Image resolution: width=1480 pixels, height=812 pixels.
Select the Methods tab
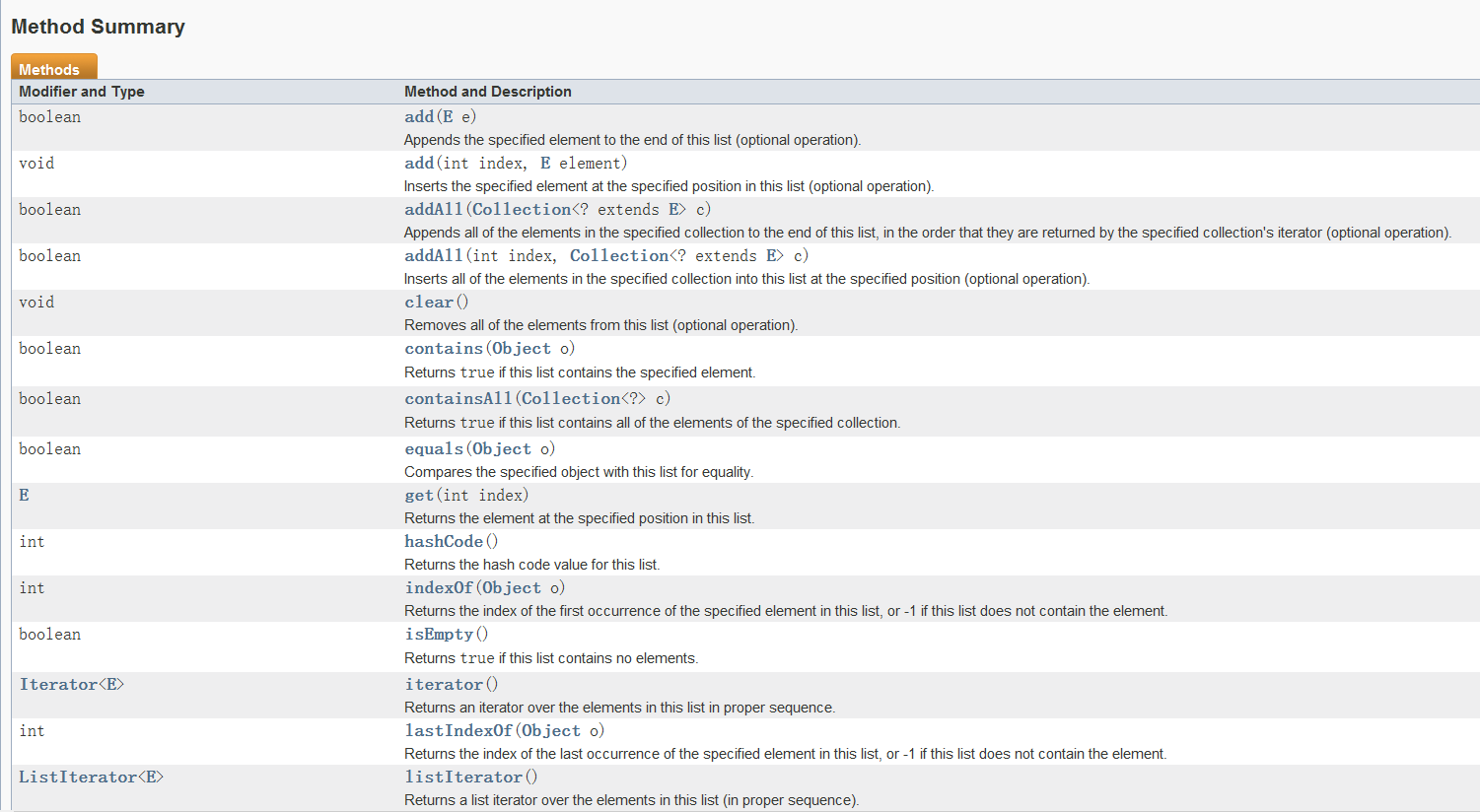pos(53,68)
